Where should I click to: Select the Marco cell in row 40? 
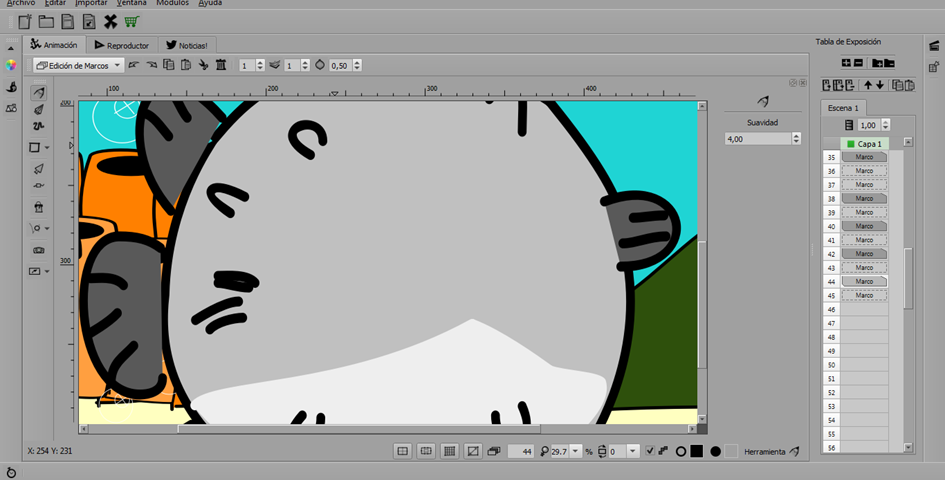864,226
